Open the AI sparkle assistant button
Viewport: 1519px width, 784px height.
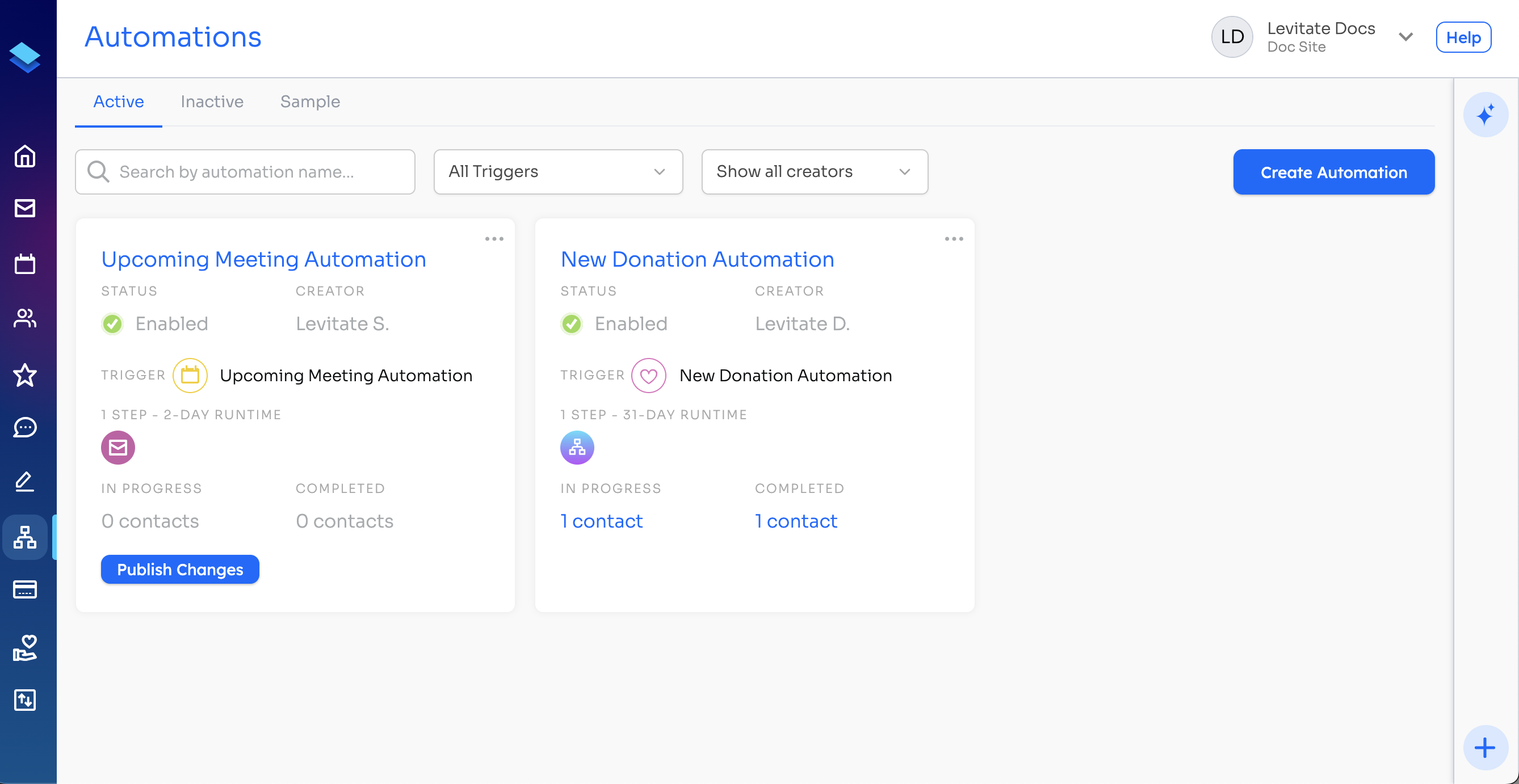(1485, 115)
